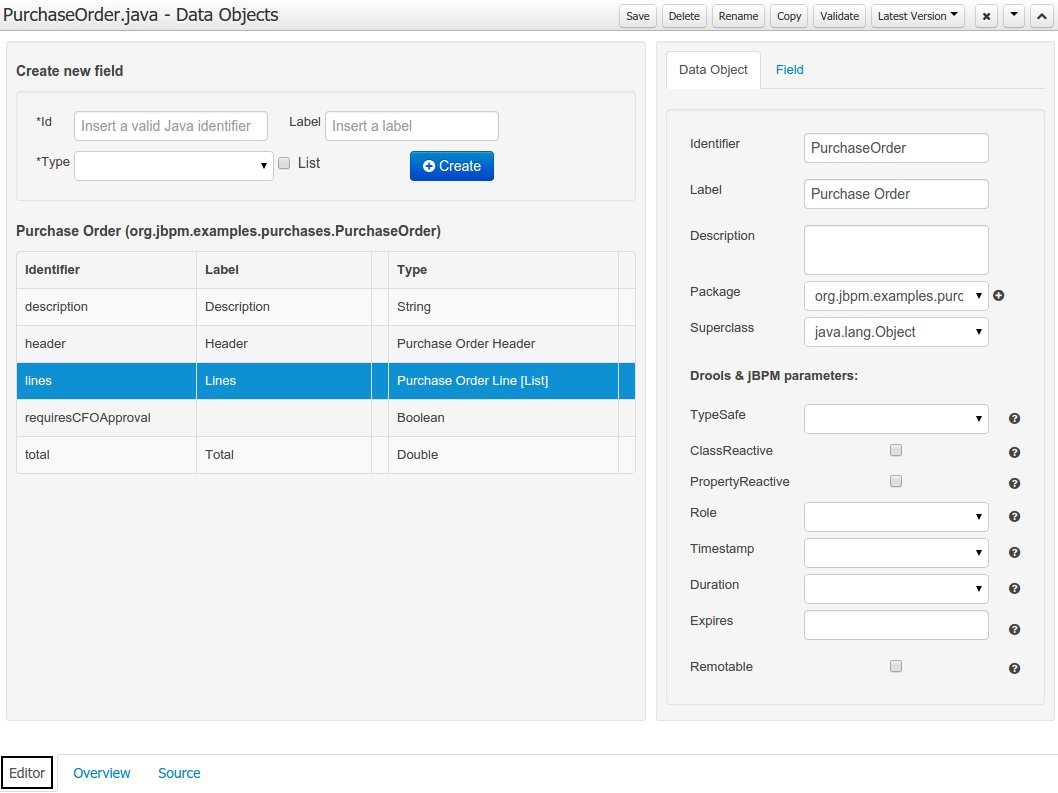
Task: Click the Id input field
Action: click(171, 126)
